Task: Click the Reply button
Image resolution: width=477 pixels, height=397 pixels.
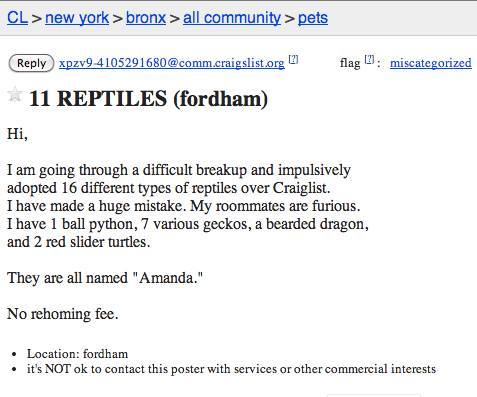Action: coord(31,63)
